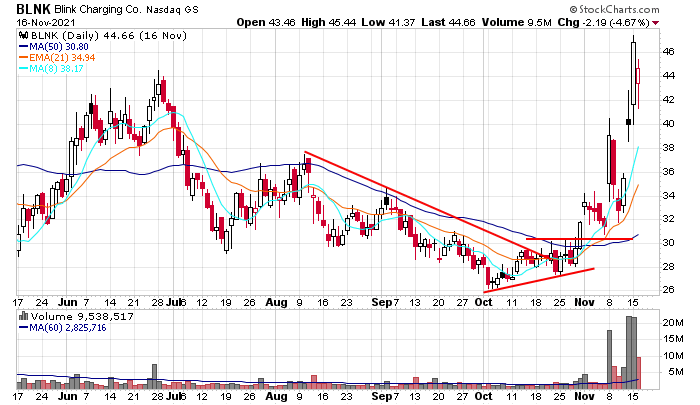Click the Volume 9.5M header value

click(x=517, y=22)
